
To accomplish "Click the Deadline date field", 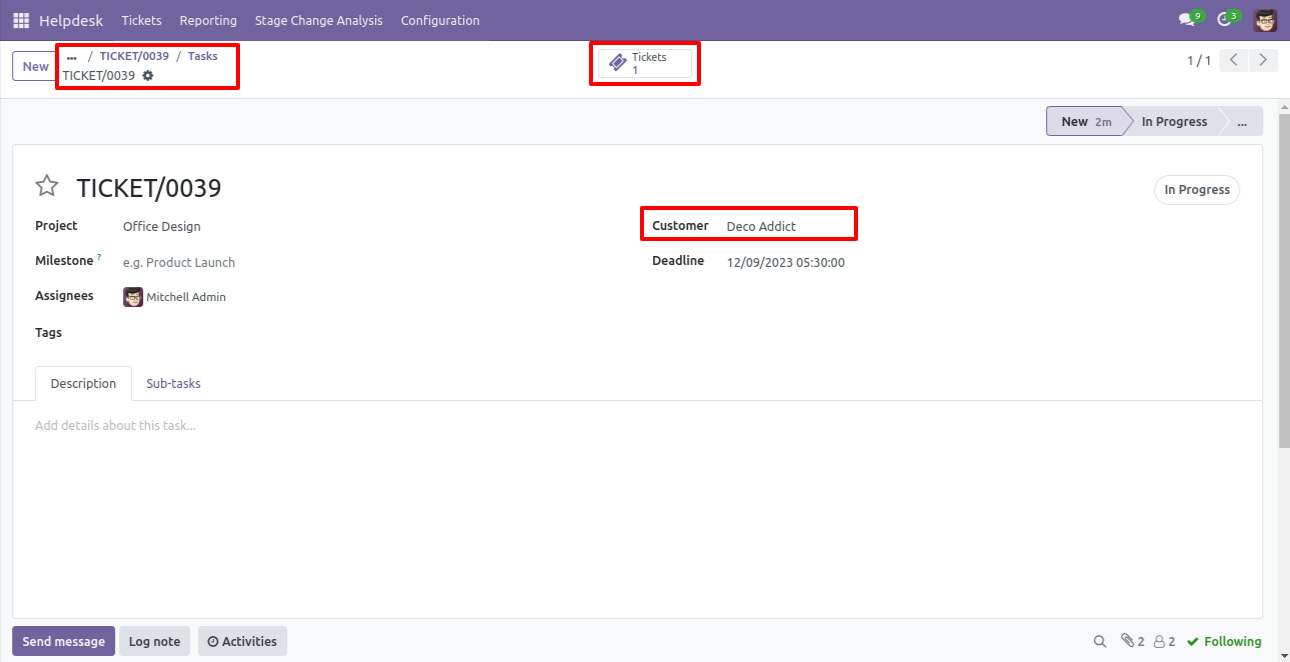I will [786, 263].
